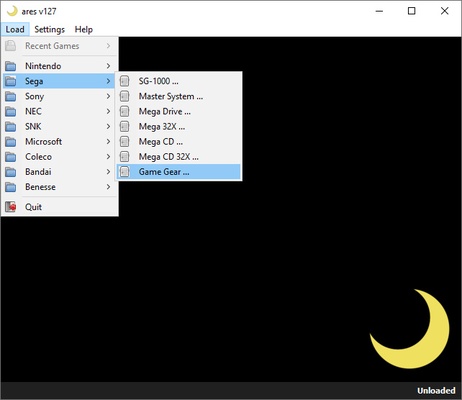Image resolution: width=462 pixels, height=400 pixels.
Task: Open the SNK systems list
Action: (59, 127)
